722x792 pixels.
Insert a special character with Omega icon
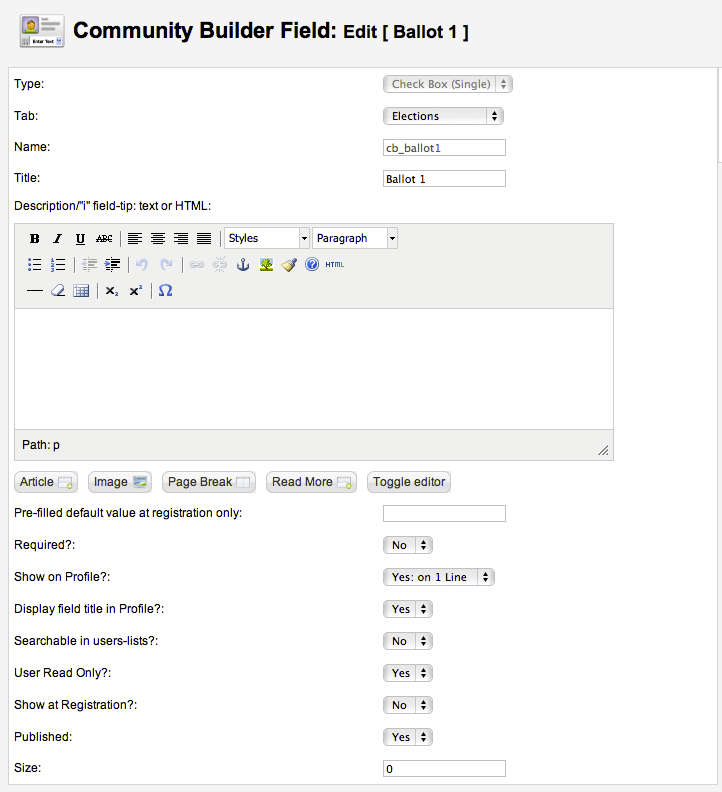[x=166, y=291]
